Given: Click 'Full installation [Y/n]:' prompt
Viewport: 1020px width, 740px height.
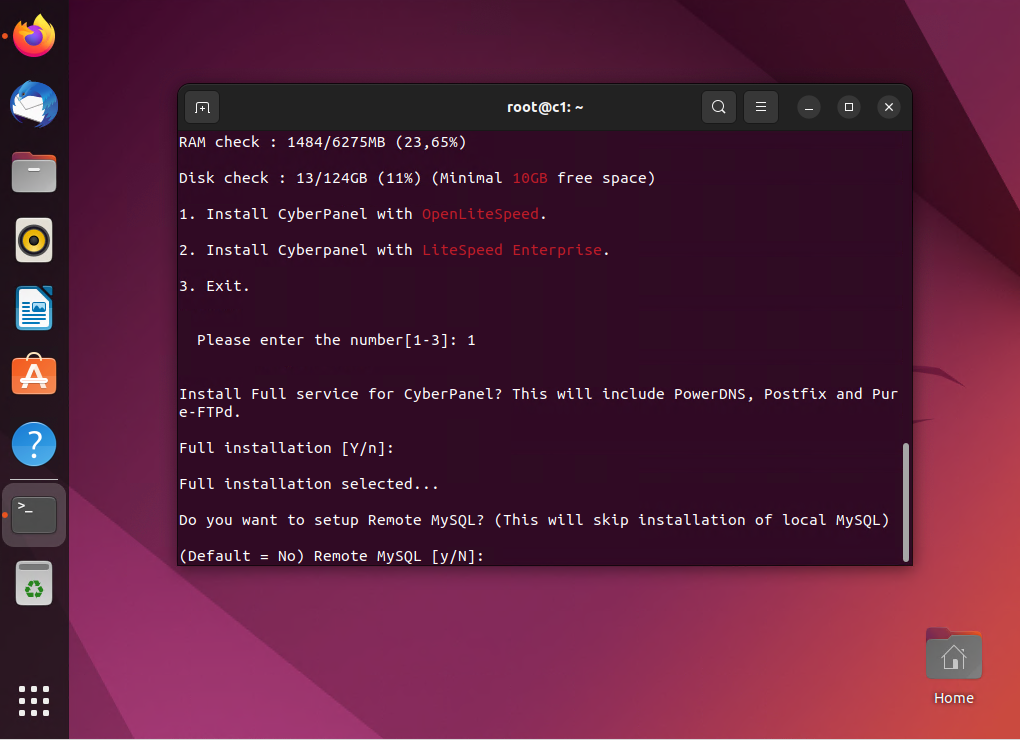Looking at the screenshot, I should coord(286,448).
